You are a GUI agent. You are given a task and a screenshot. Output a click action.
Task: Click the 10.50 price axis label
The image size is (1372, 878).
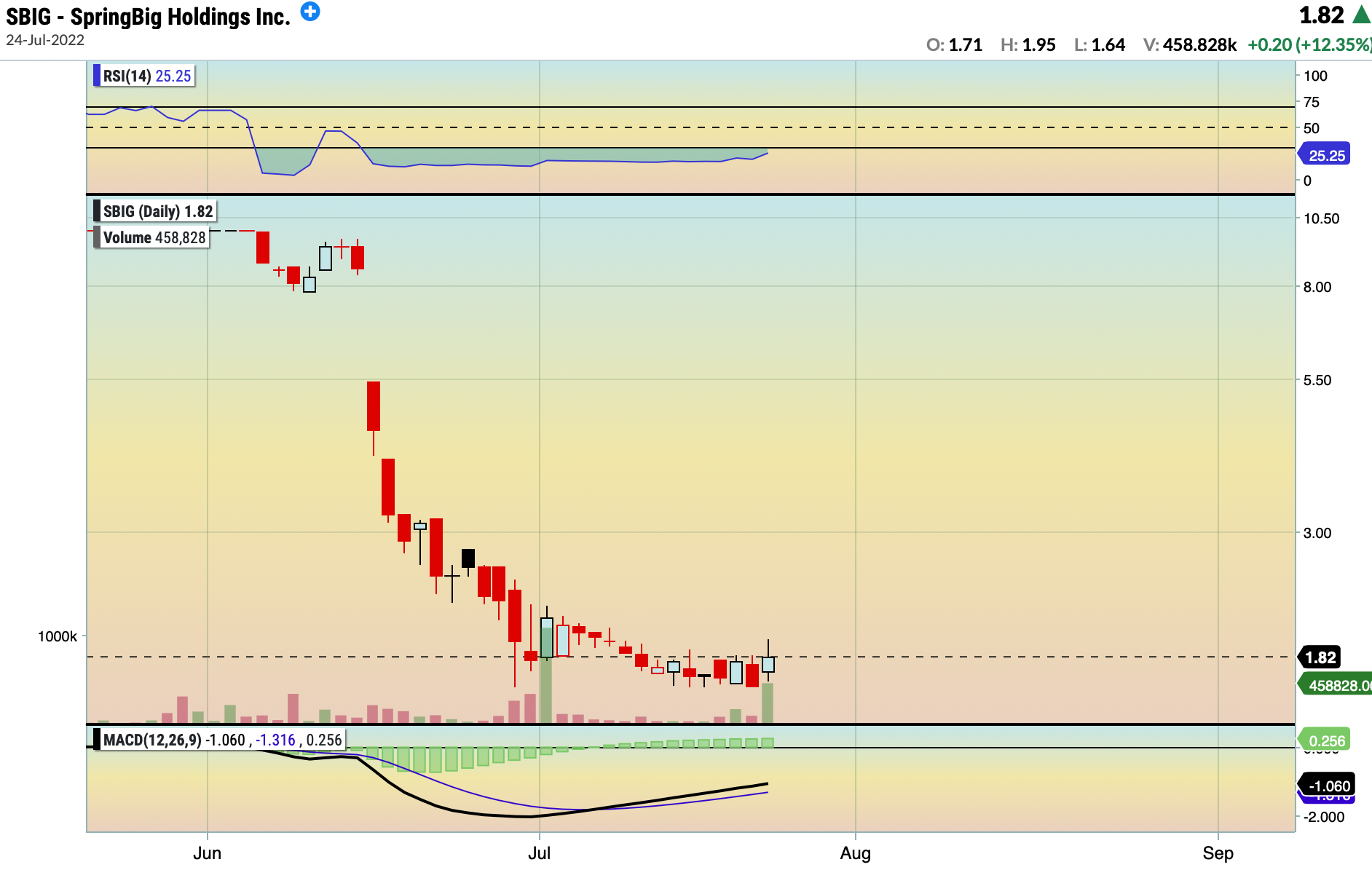[x=1321, y=218]
